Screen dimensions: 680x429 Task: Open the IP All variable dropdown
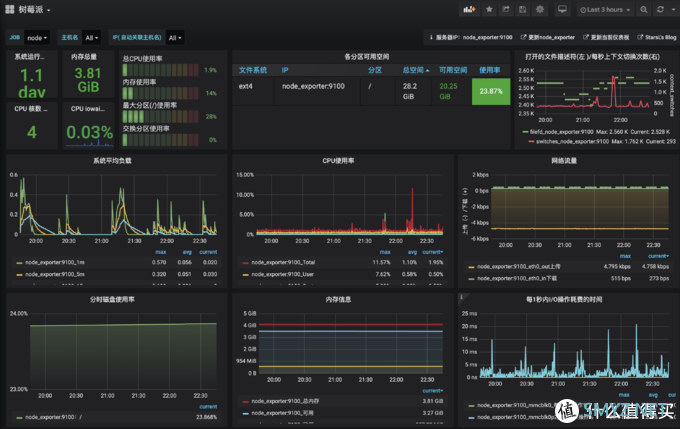tap(175, 38)
